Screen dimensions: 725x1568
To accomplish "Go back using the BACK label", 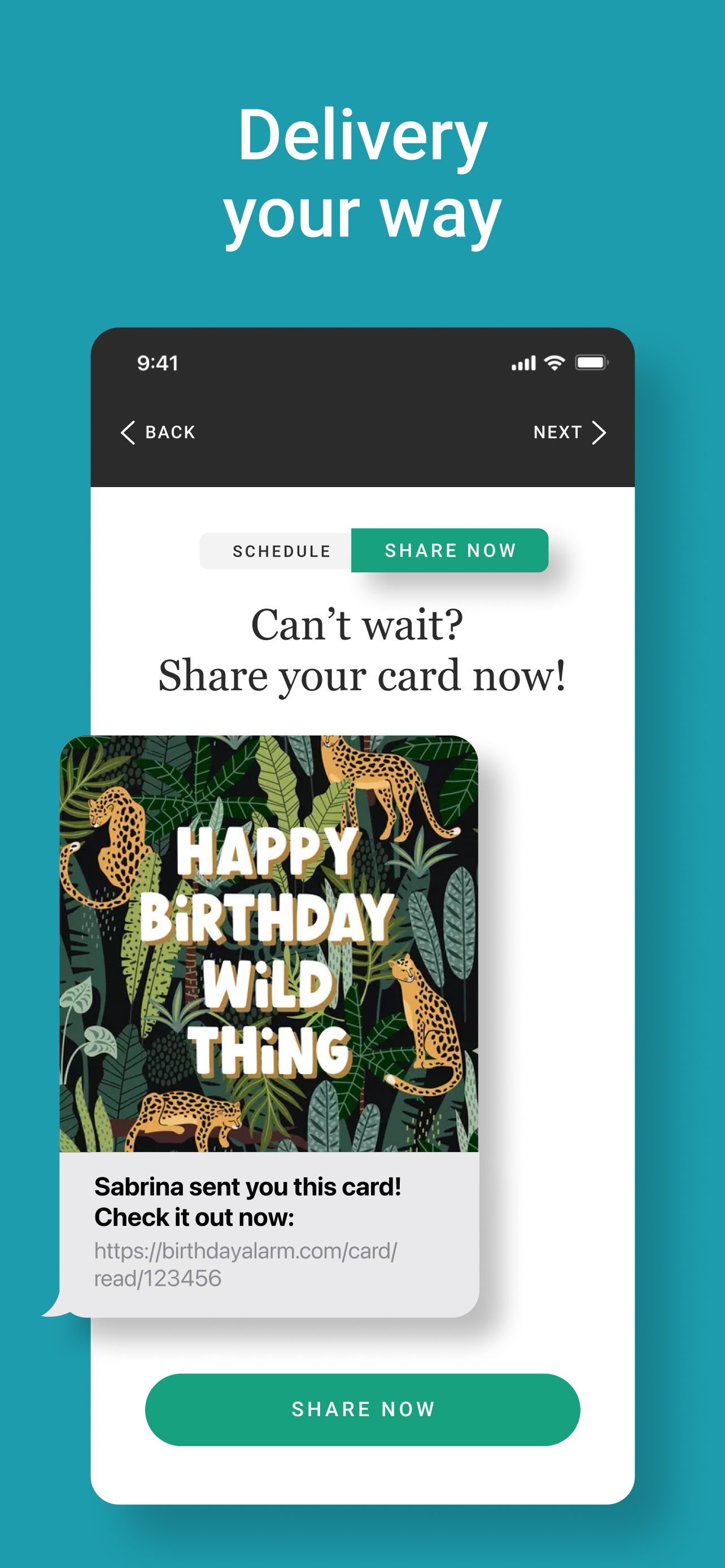I will [x=171, y=433].
